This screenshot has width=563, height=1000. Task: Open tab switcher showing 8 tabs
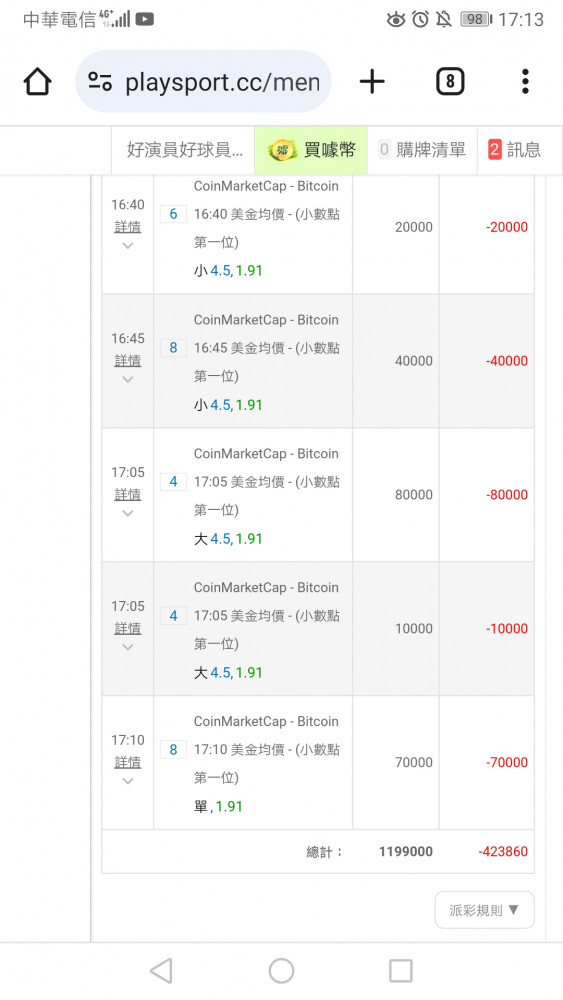(x=450, y=82)
